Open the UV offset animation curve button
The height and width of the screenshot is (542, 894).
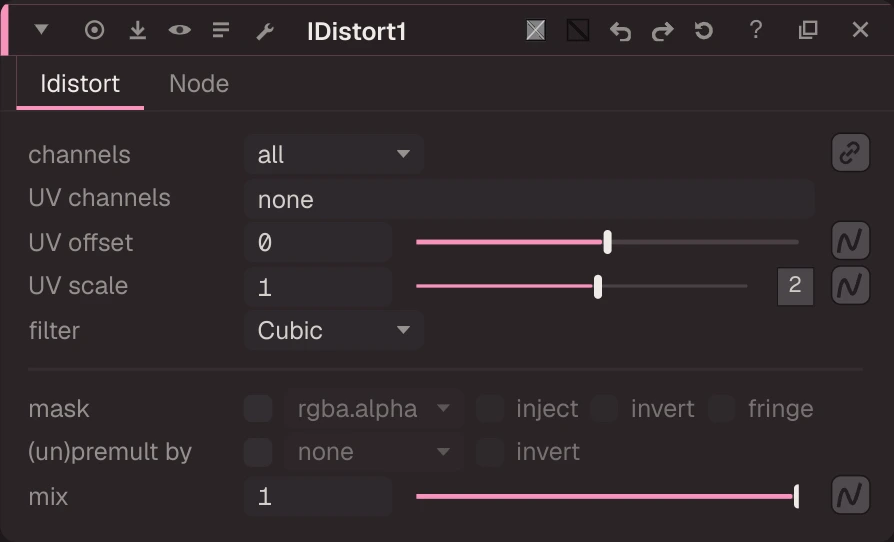click(x=850, y=241)
